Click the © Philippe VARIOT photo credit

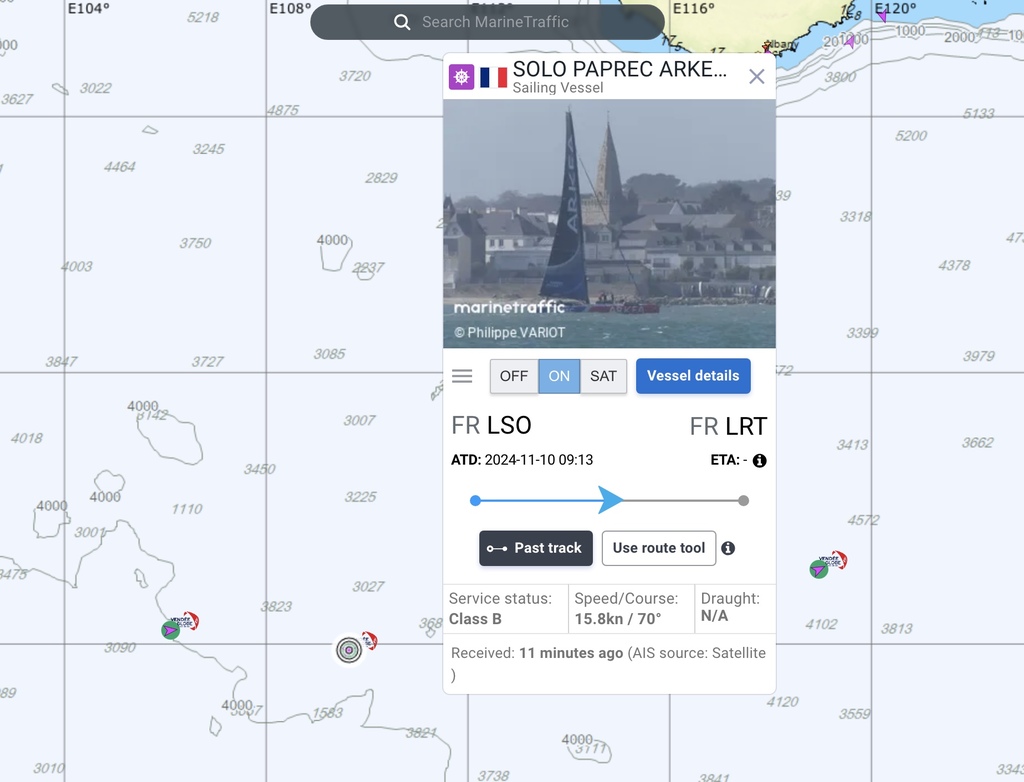tap(510, 333)
